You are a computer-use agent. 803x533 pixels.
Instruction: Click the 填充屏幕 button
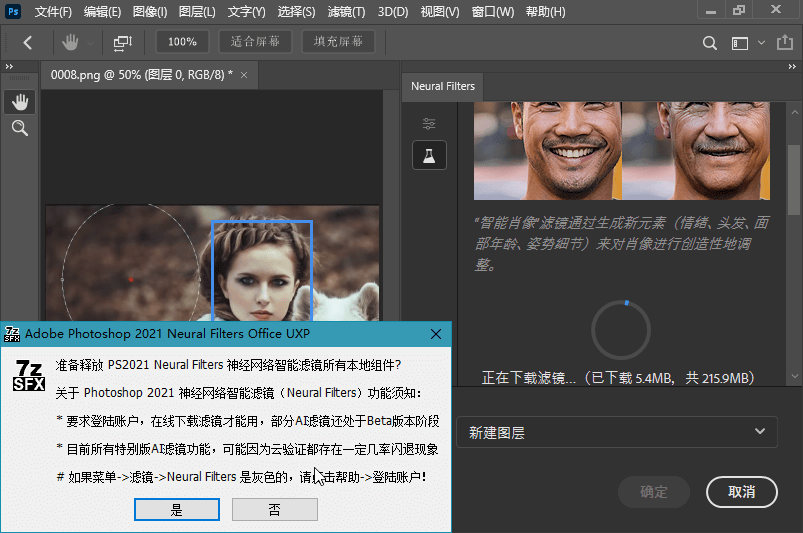[x=338, y=42]
